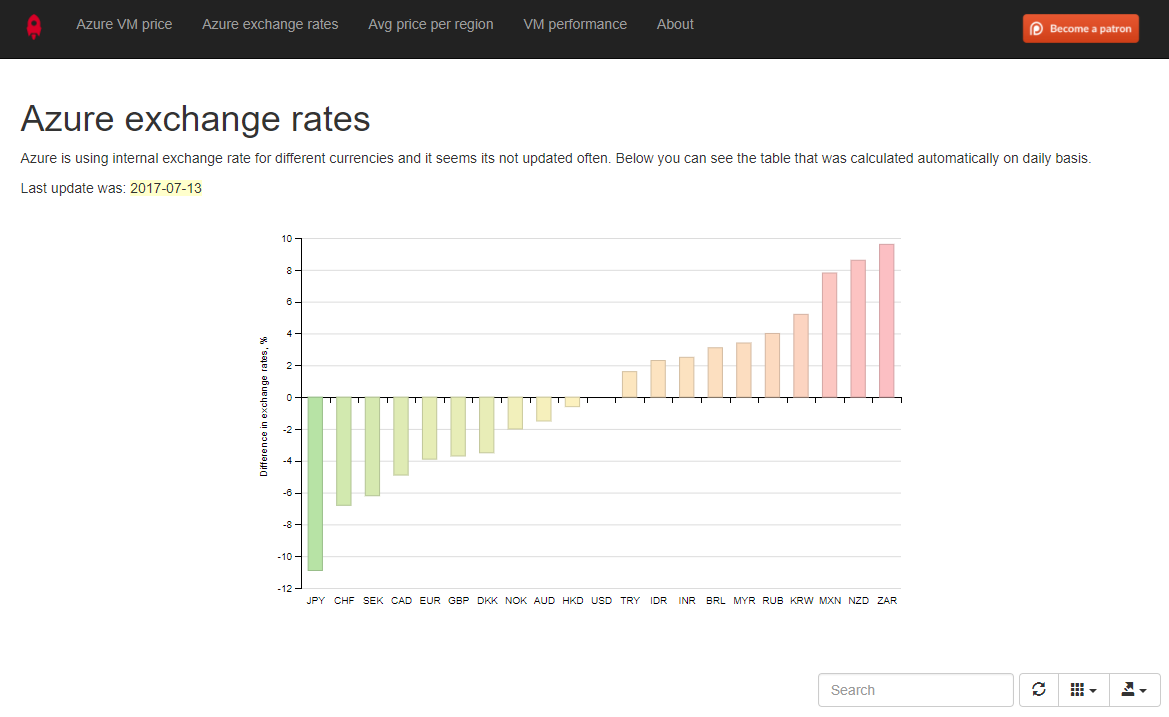Screen dimensions: 1169x717
Task: Select the SEK bar in chart
Action: click(372, 446)
